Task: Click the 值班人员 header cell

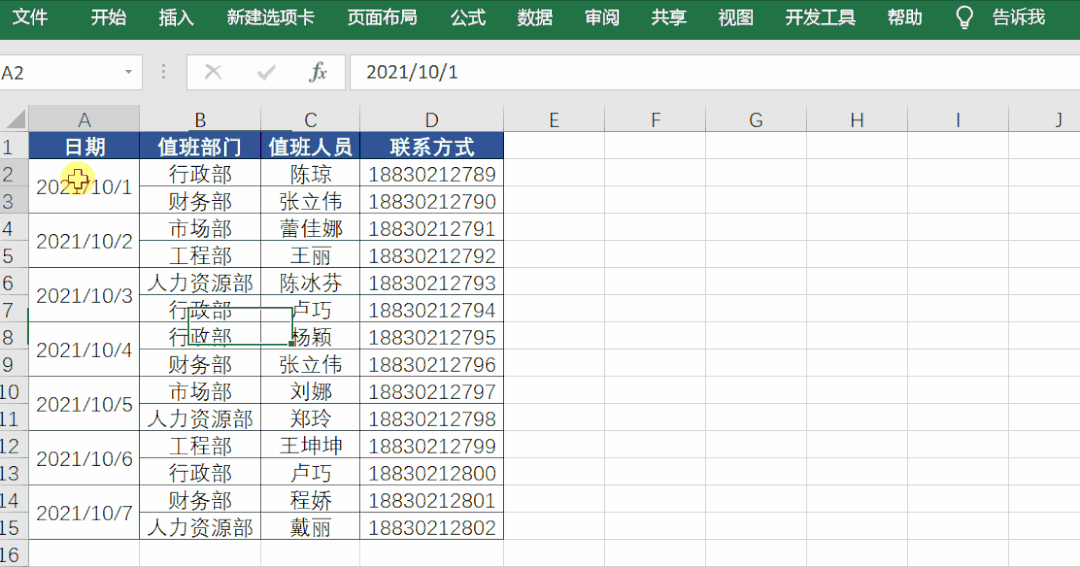Action: 310,146
